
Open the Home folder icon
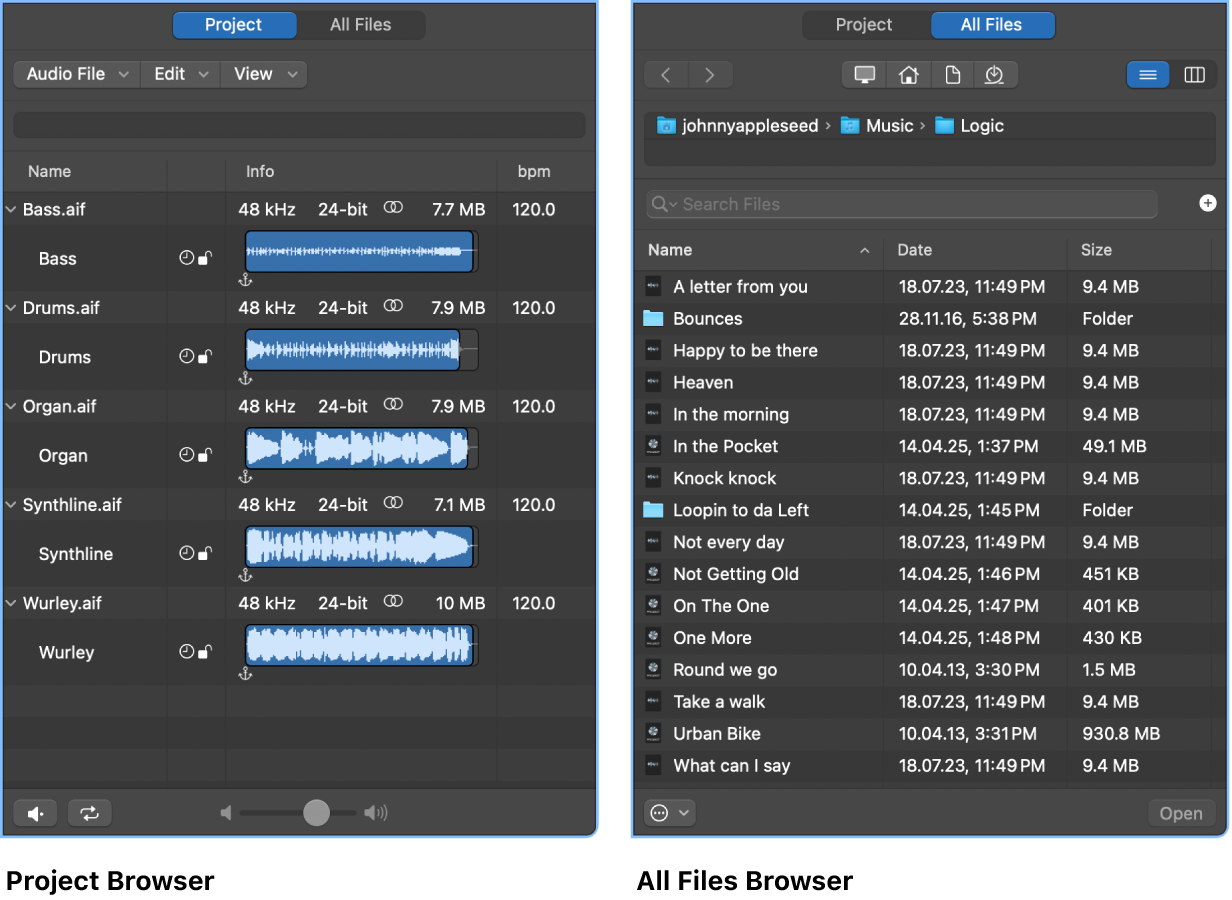coord(908,74)
